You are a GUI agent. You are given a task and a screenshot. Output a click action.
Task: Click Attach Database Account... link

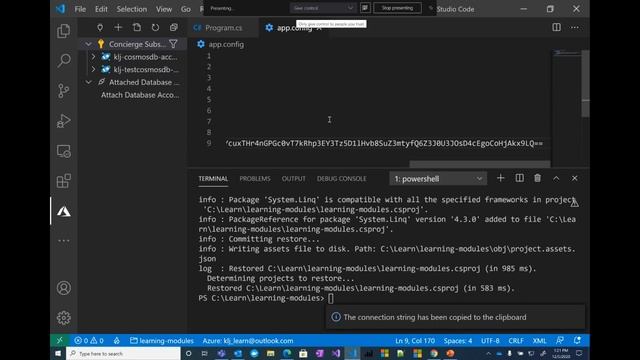[x=140, y=95]
